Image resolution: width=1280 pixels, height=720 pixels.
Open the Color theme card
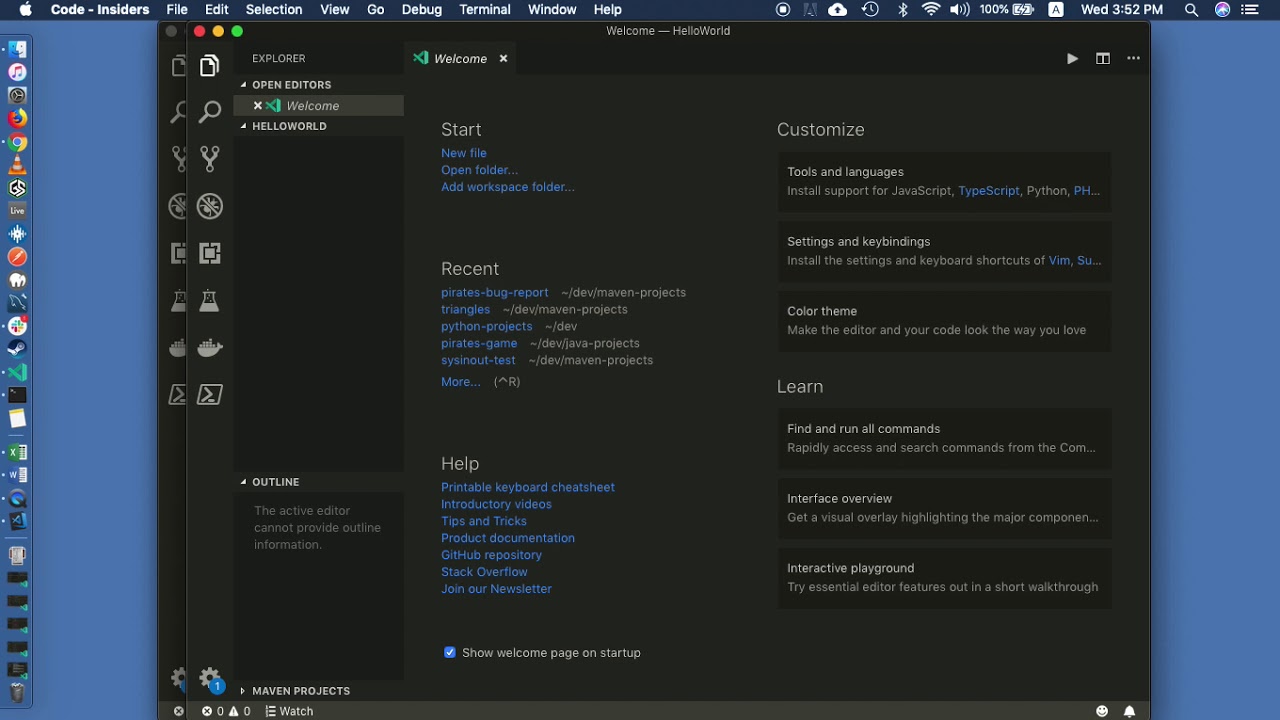tap(944, 321)
